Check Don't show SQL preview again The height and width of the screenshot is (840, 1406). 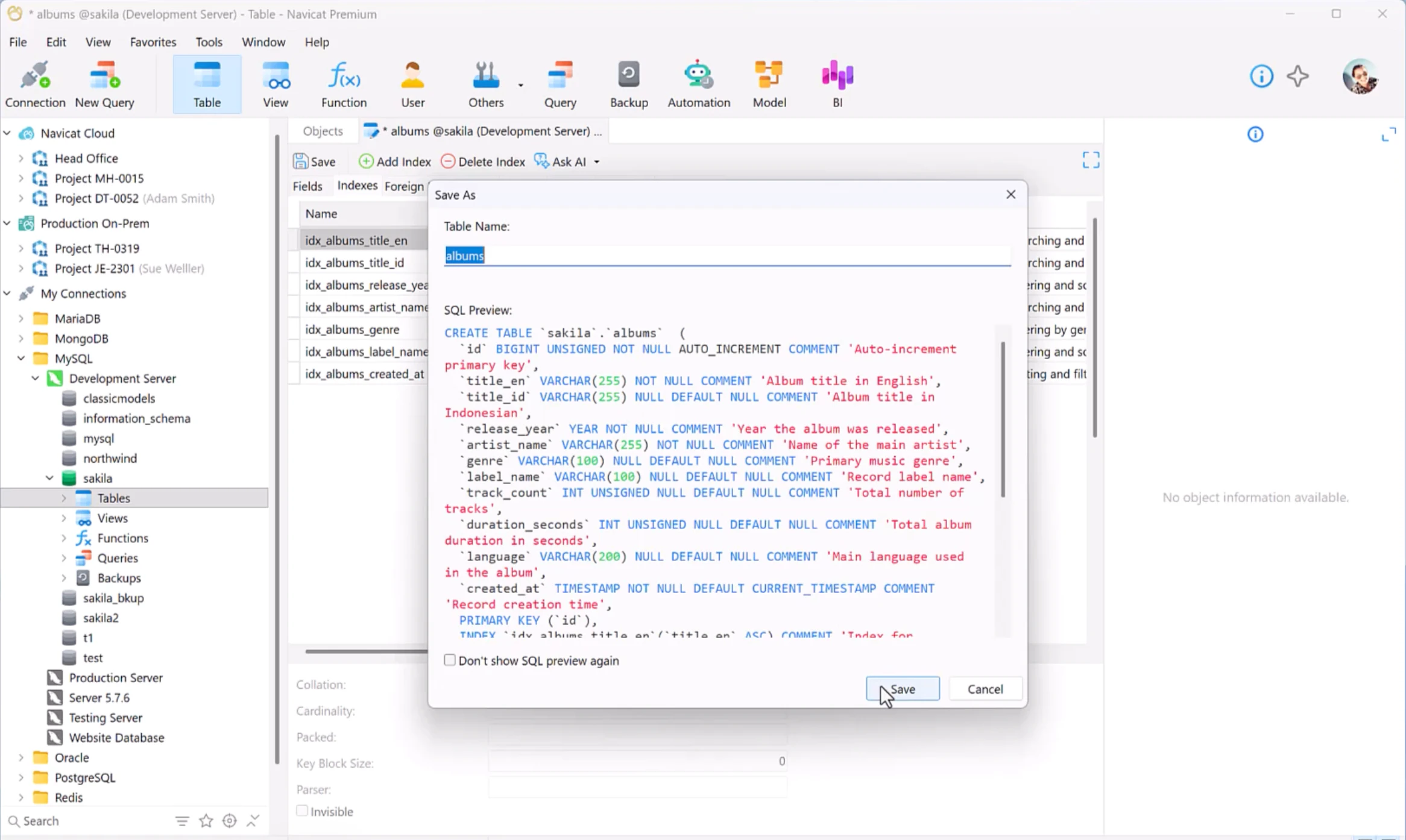pyautogui.click(x=450, y=660)
